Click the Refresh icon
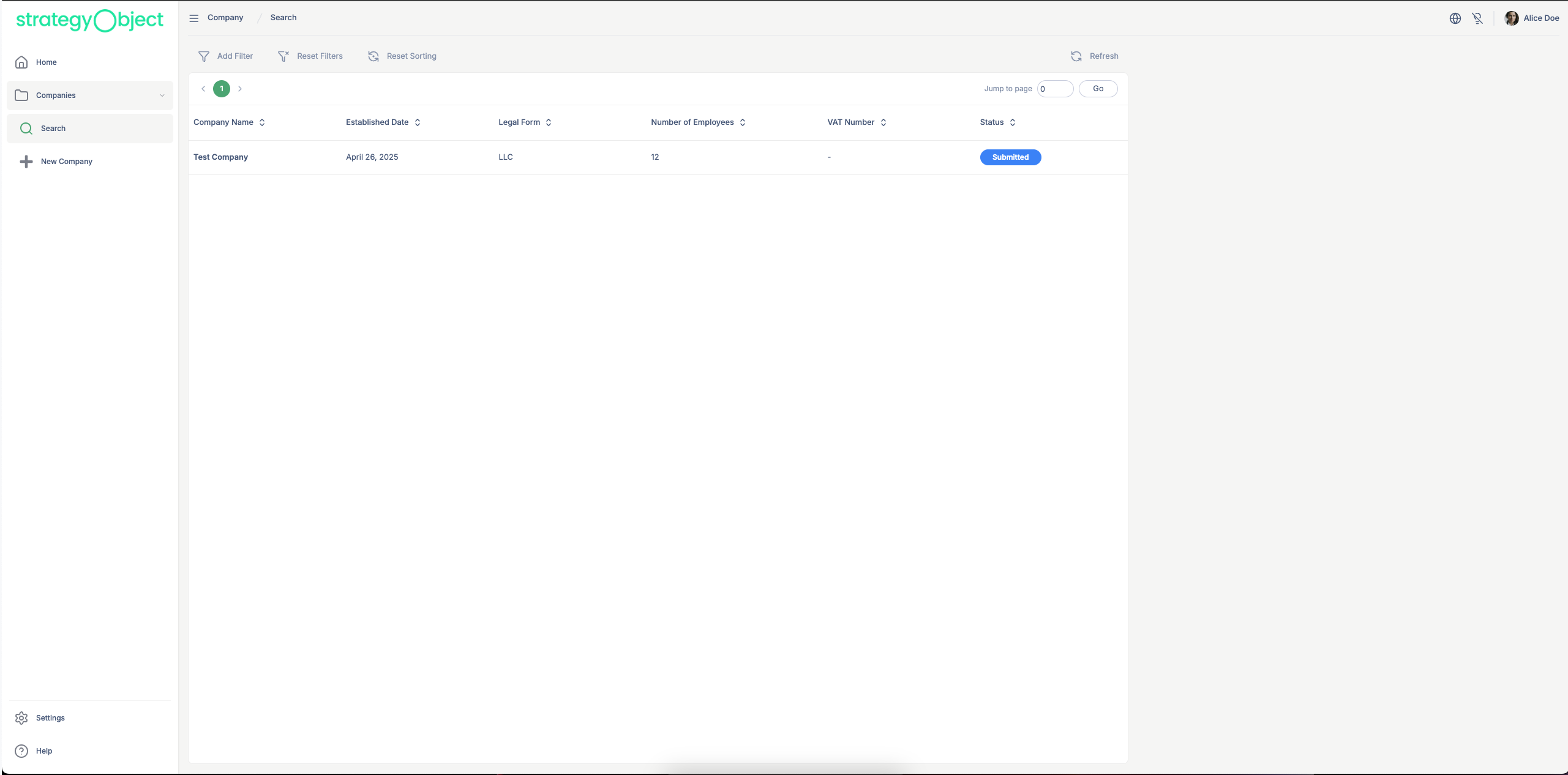This screenshot has width=1568, height=775. 1076,56
